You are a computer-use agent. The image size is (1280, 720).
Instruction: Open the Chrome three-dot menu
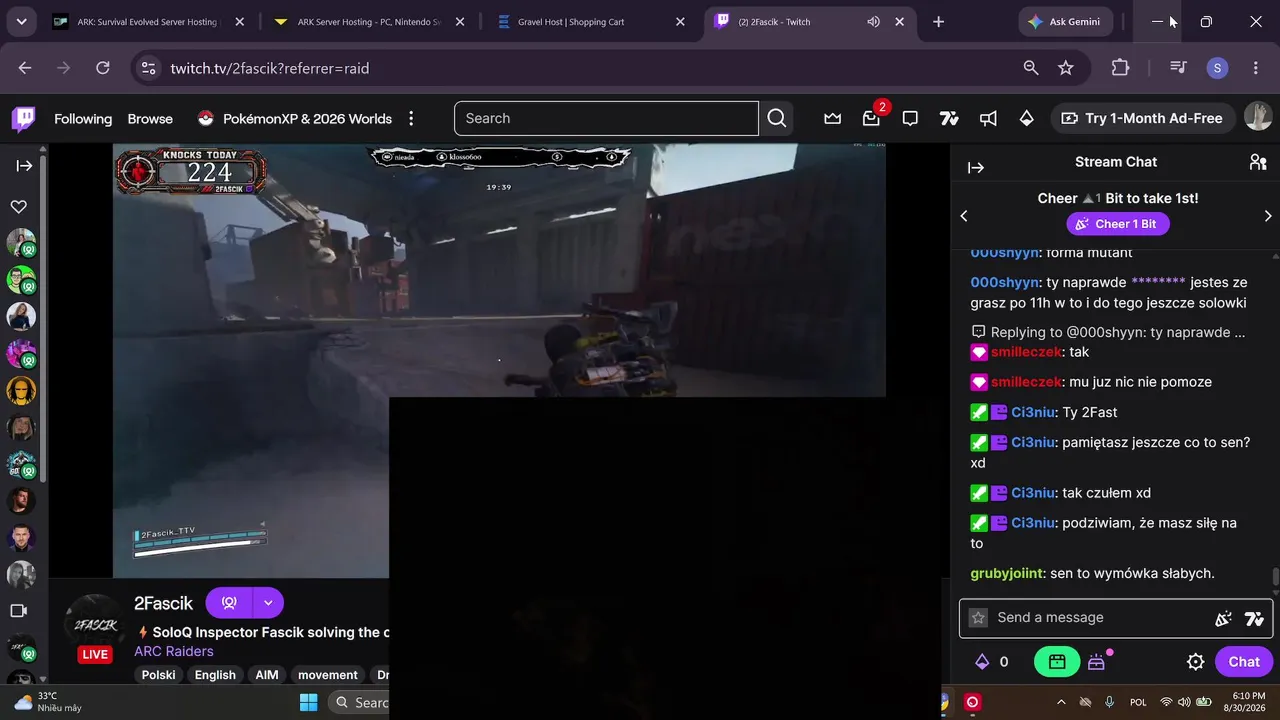[x=1256, y=68]
